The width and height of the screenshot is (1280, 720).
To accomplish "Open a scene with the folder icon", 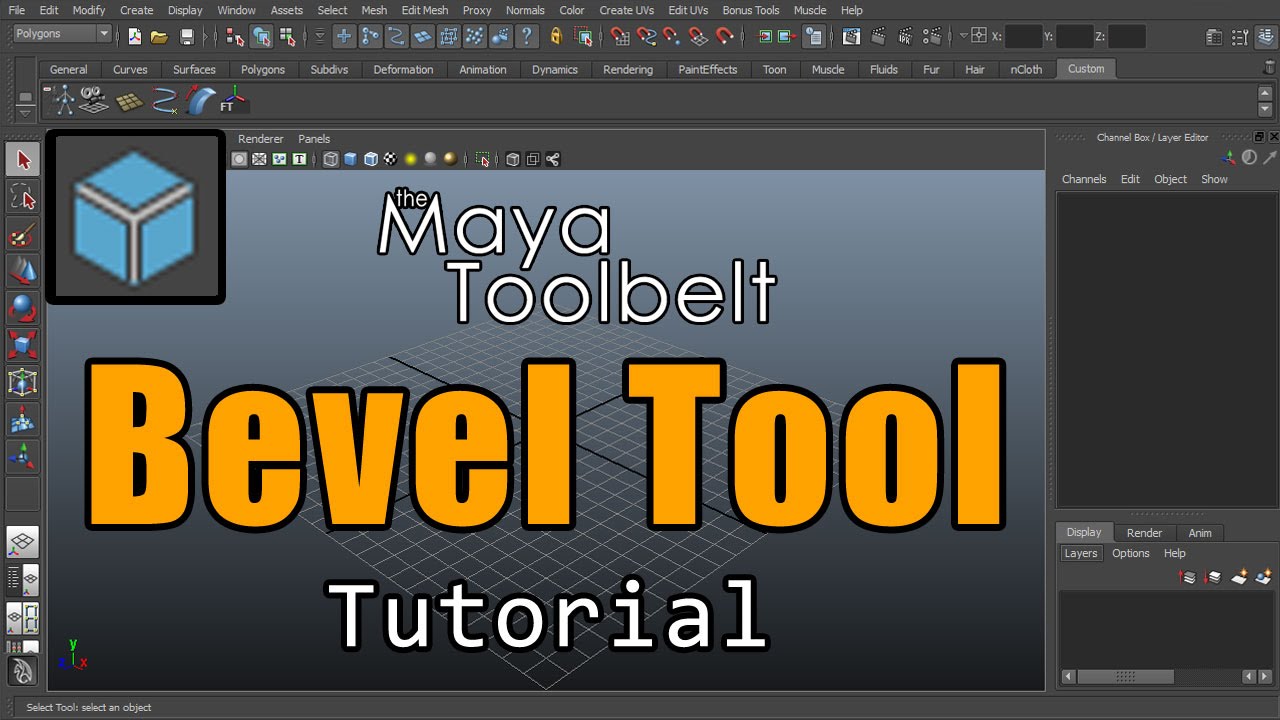I will [x=159, y=37].
